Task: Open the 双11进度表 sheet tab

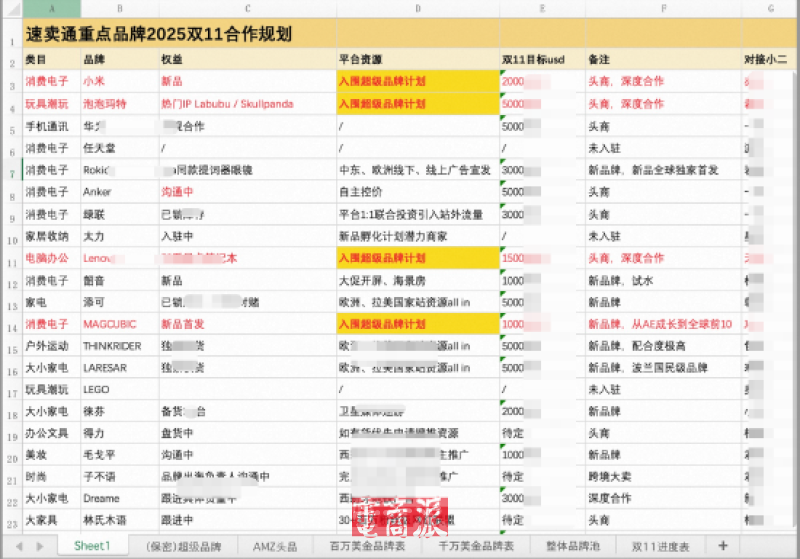Action: pos(661,546)
